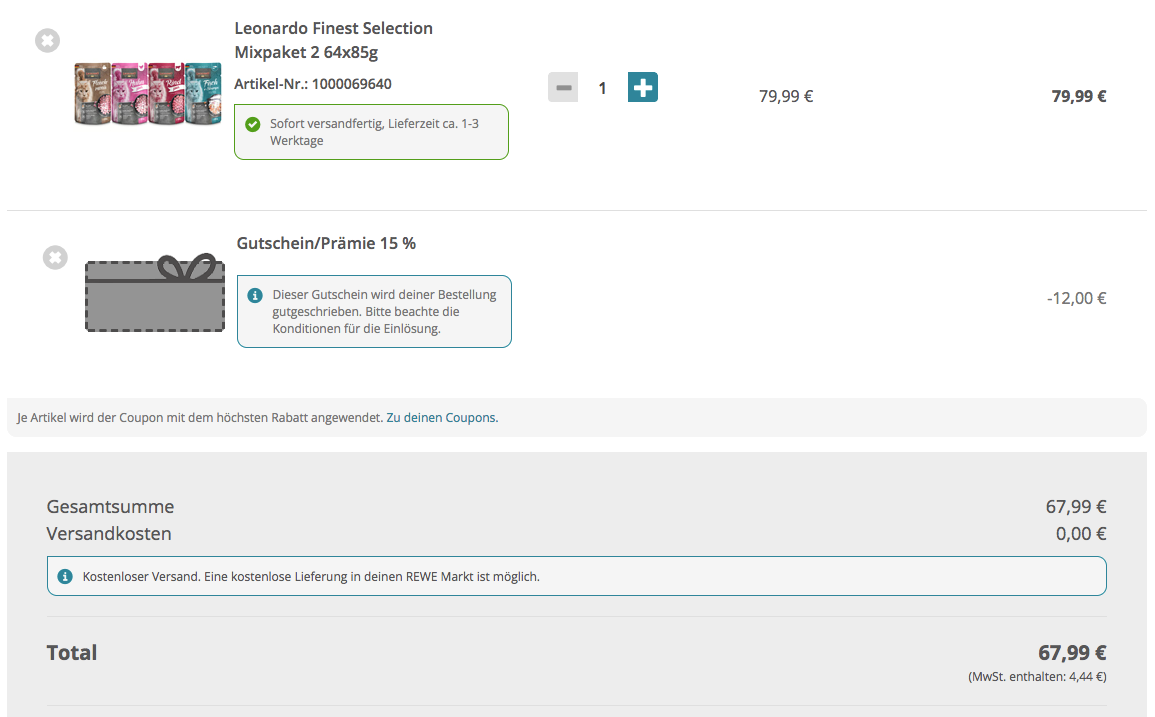1155x717 pixels.
Task: Increase Leonardo Mixpaket quantity with plus button
Action: point(642,88)
